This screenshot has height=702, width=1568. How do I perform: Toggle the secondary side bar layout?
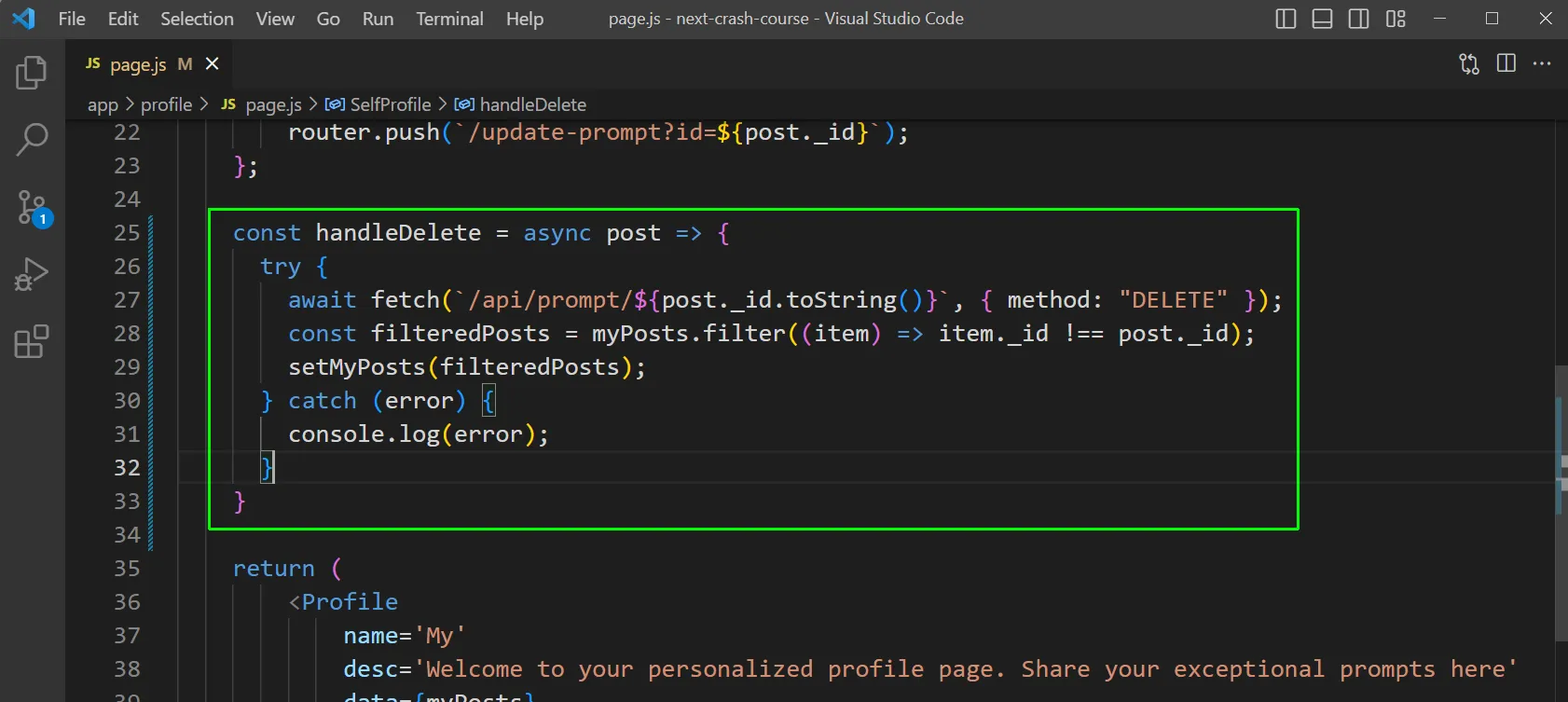1358,19
